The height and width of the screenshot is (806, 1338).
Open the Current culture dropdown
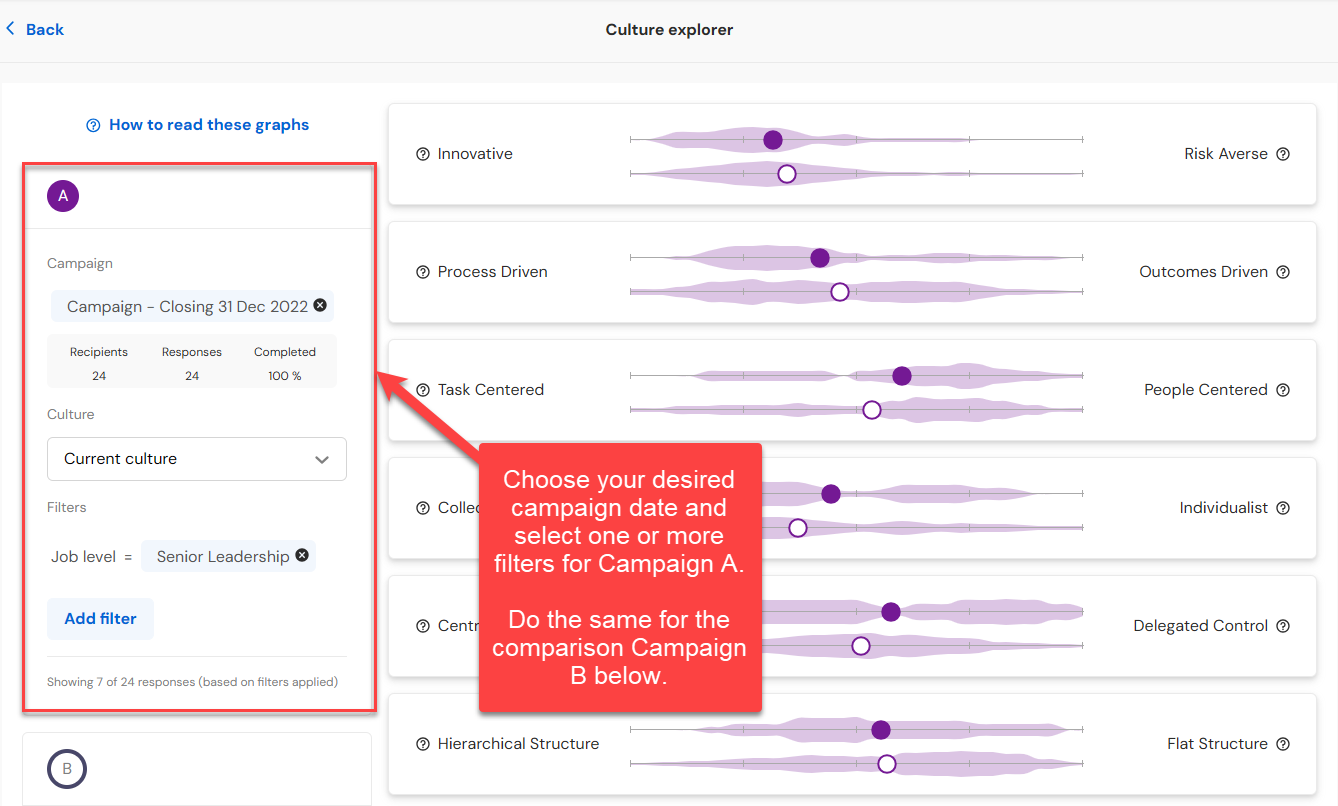[197, 459]
